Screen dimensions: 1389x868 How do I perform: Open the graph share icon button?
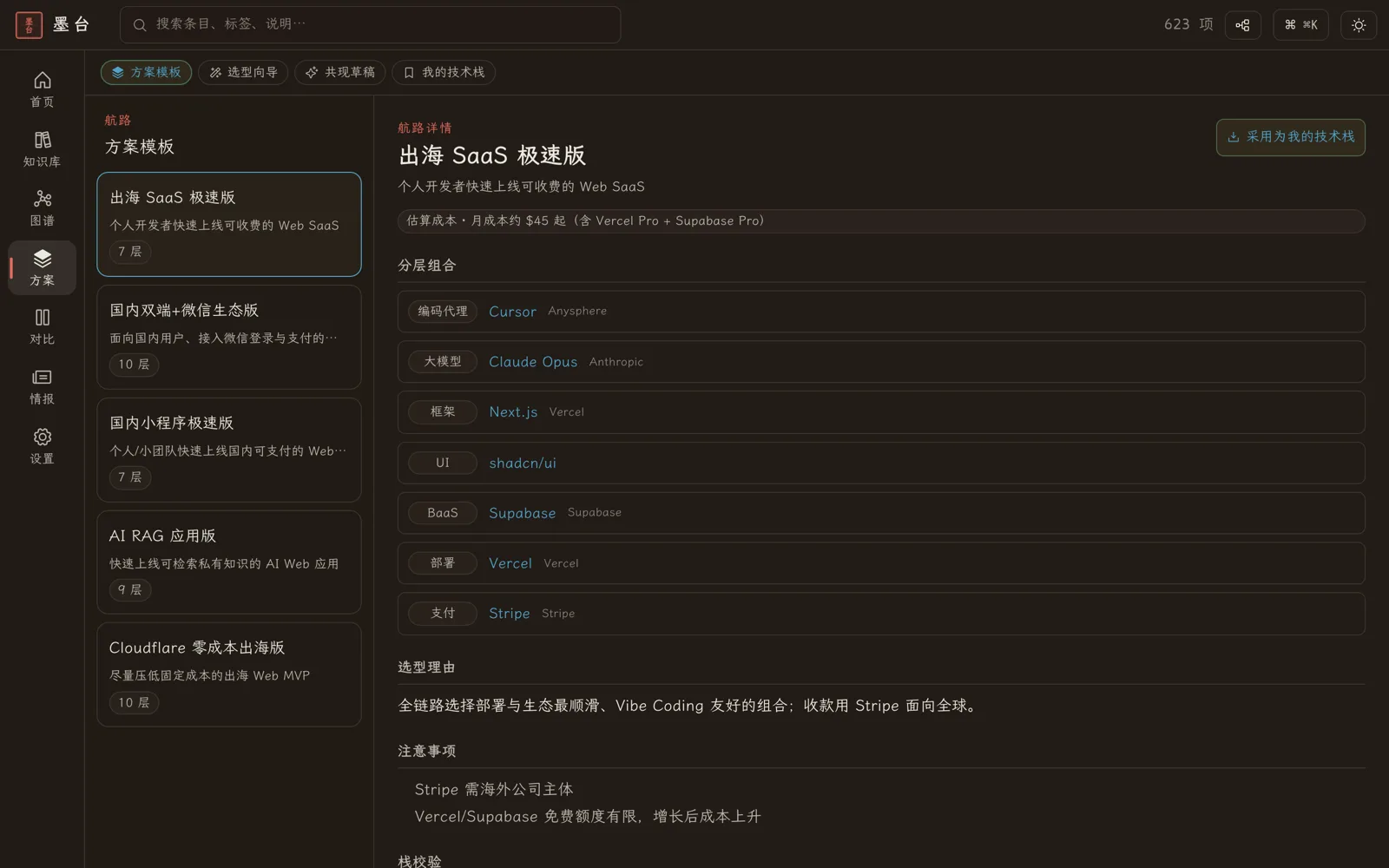(1242, 25)
